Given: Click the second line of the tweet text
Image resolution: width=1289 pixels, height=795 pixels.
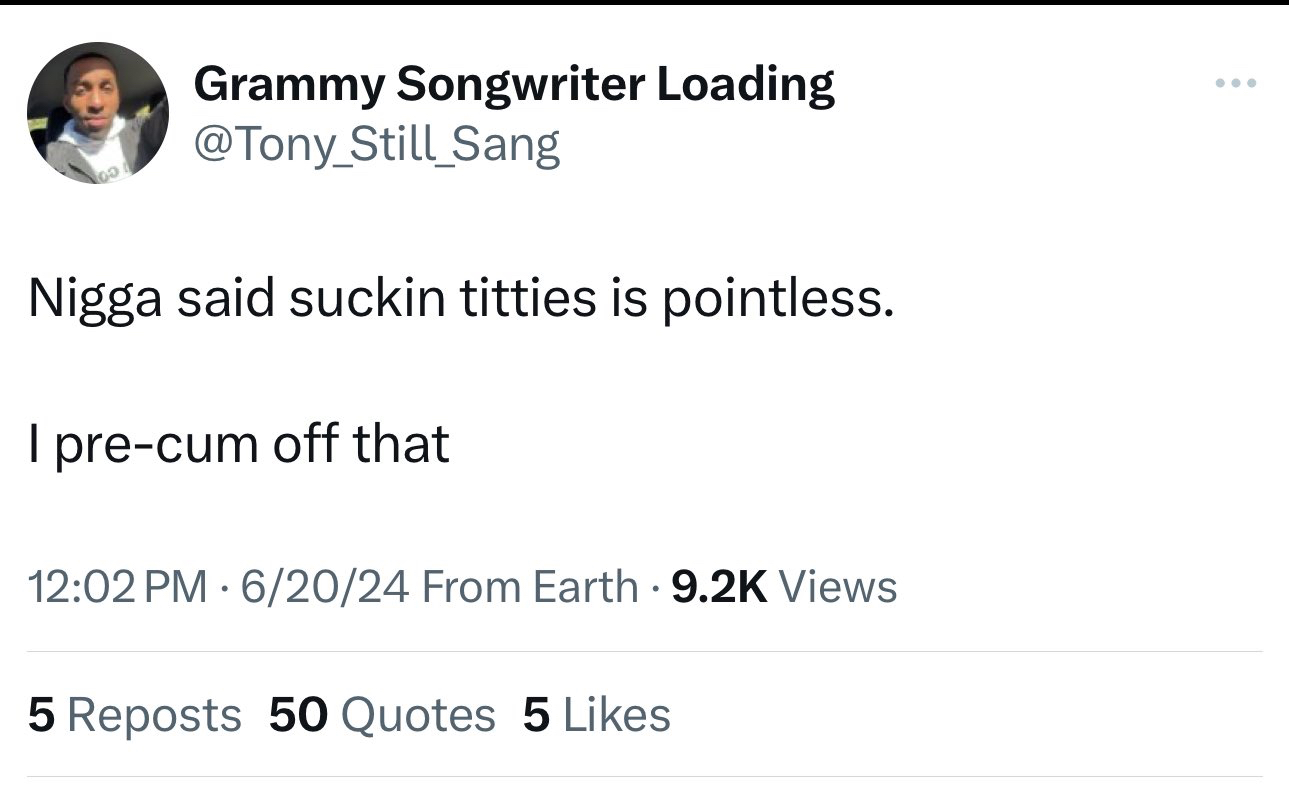Looking at the screenshot, I should tap(239, 443).
